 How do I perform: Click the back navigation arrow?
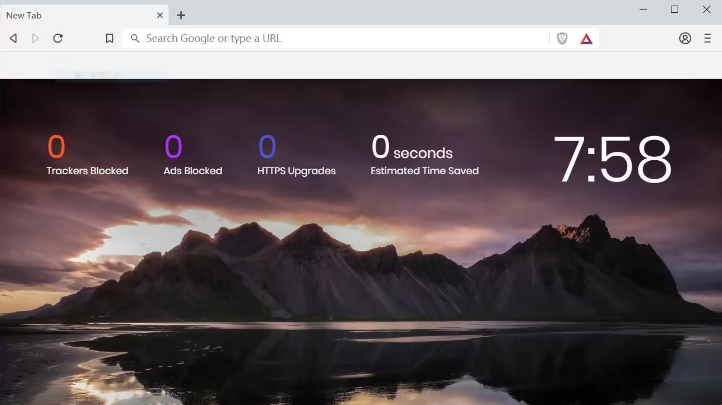(x=13, y=38)
